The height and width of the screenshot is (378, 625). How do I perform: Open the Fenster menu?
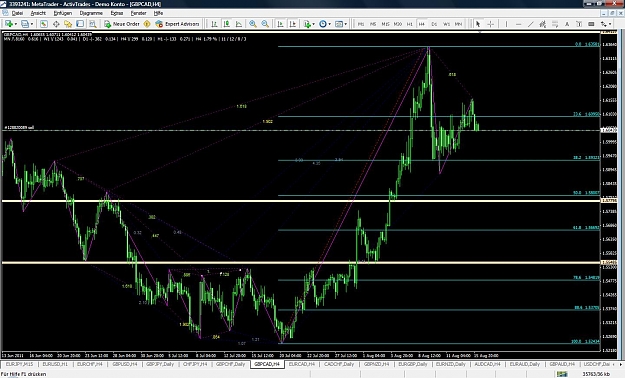click(138, 13)
